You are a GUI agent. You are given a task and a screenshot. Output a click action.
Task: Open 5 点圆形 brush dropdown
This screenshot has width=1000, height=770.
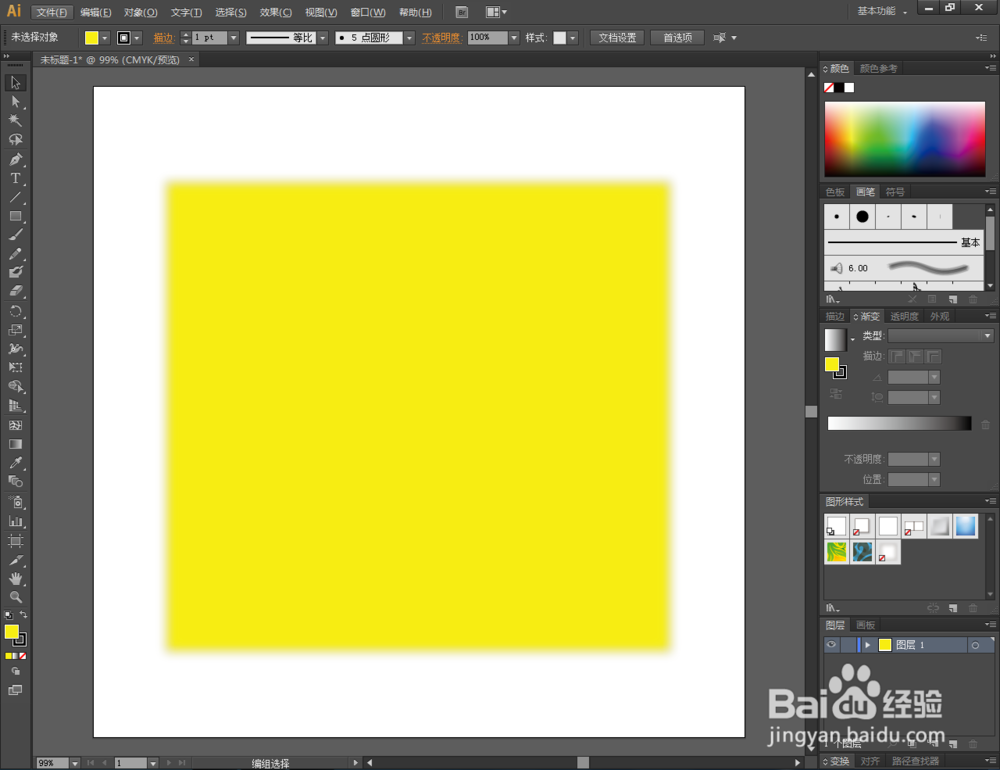[409, 38]
